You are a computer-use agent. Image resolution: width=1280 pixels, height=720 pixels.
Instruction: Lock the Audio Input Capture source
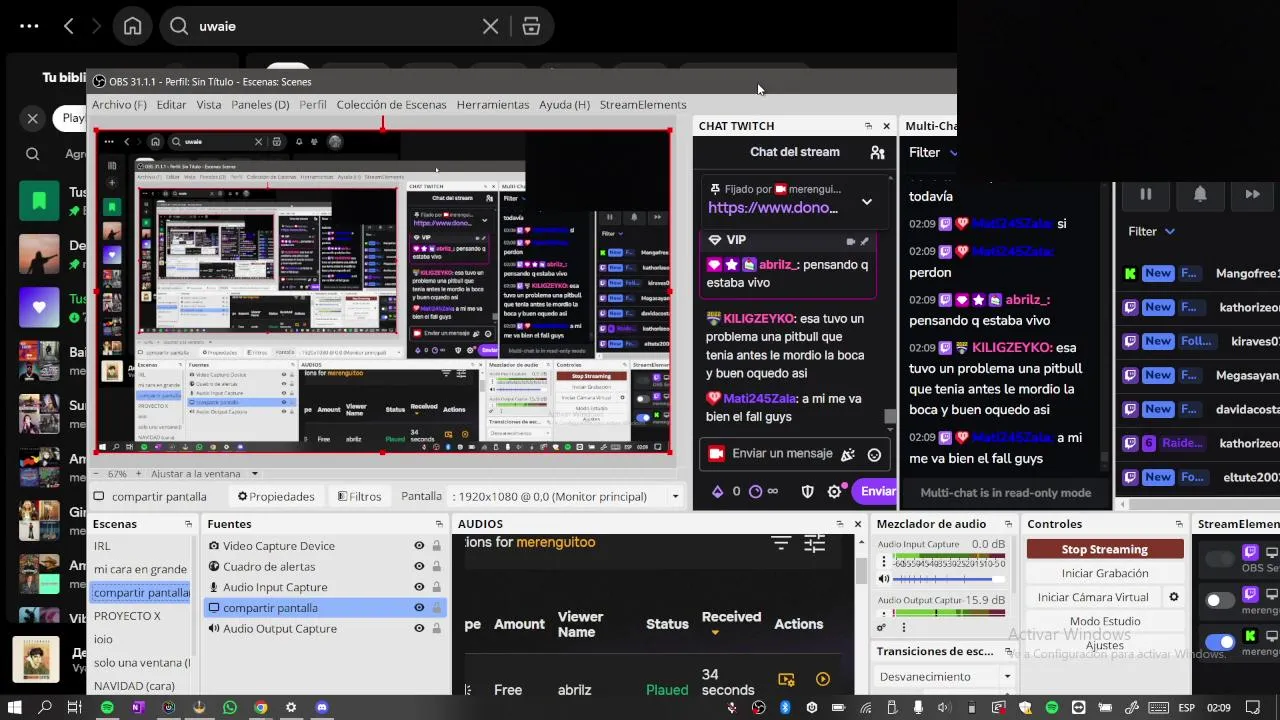(436, 587)
